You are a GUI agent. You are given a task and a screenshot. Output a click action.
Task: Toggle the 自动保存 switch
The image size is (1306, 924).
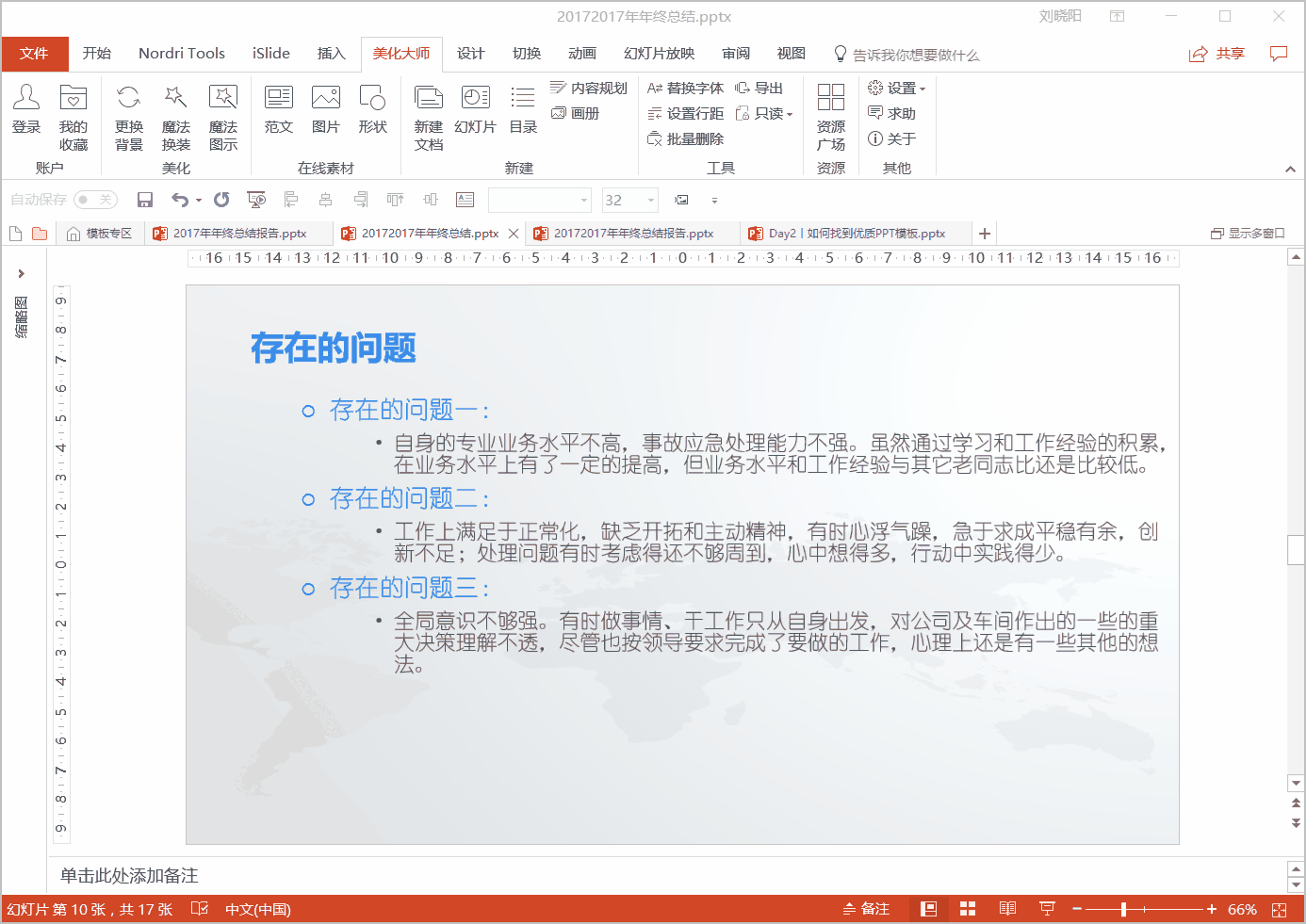(x=94, y=200)
